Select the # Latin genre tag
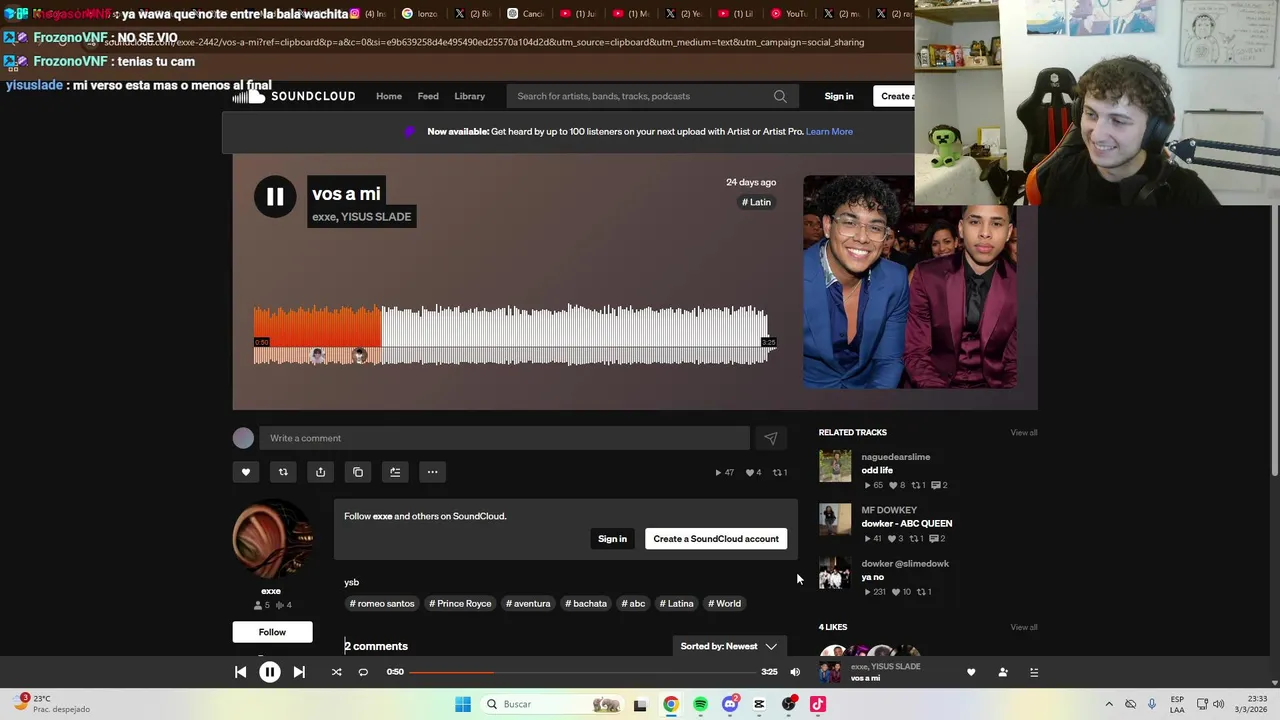This screenshot has height=720, width=1280. tap(757, 202)
